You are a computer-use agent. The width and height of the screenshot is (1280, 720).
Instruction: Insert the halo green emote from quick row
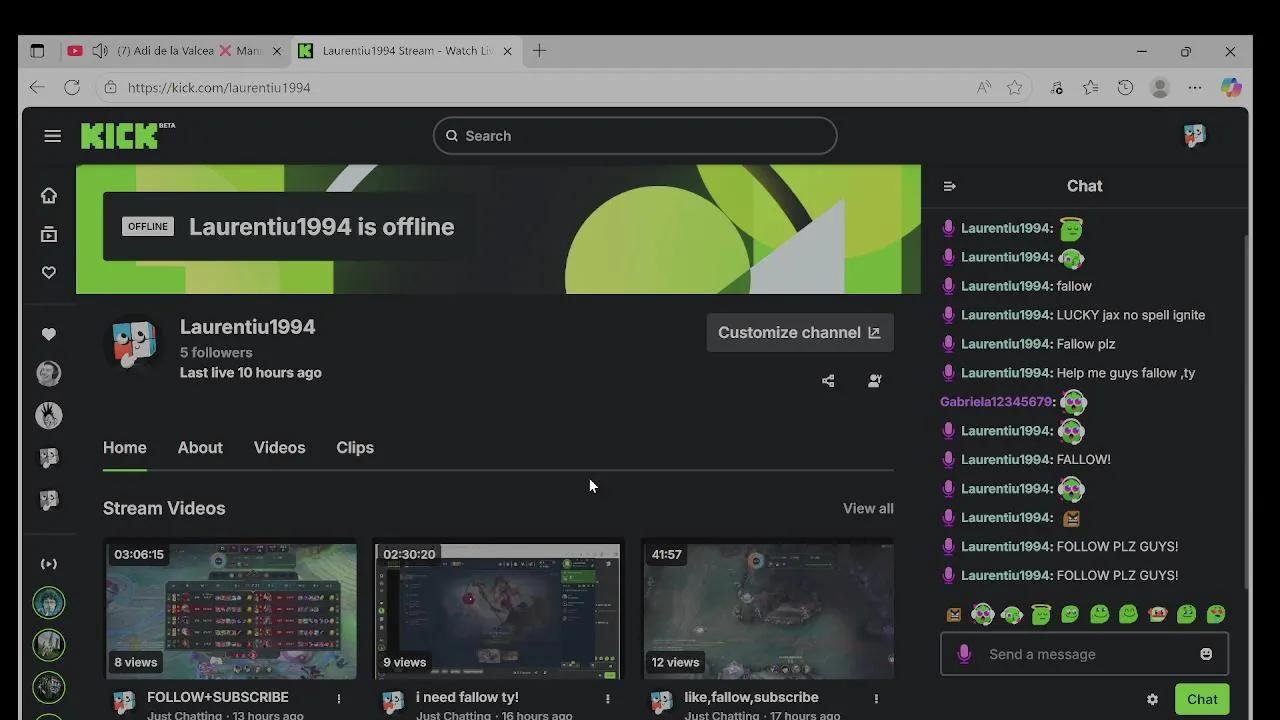point(1041,614)
